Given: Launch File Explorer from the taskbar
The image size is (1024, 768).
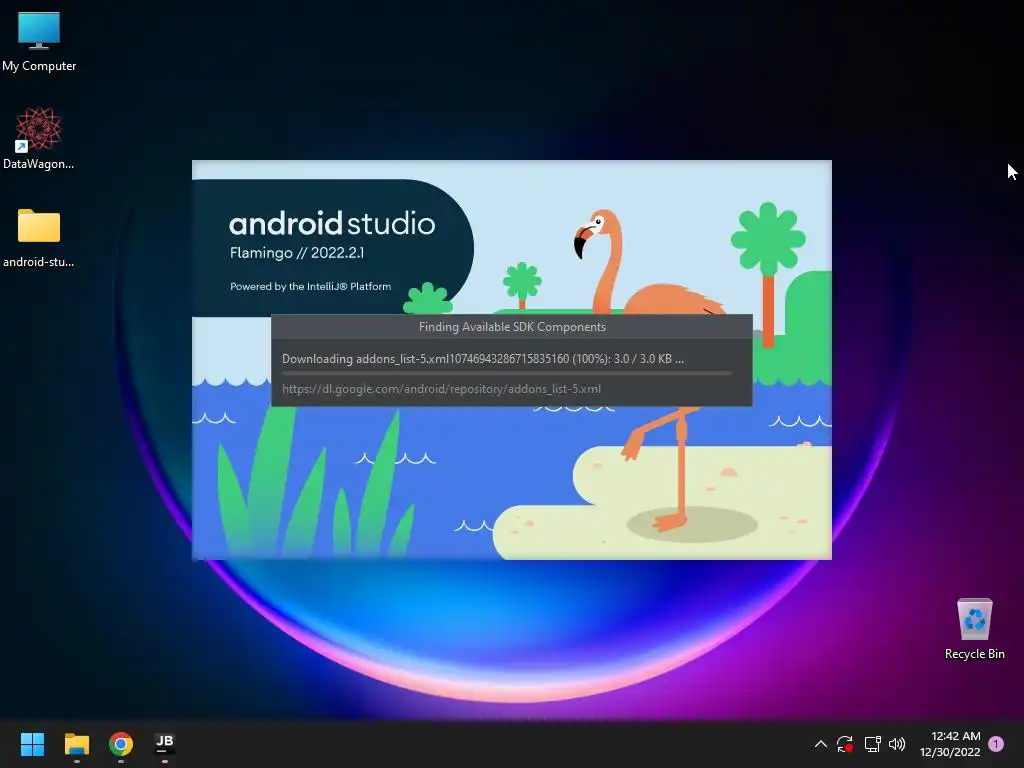Looking at the screenshot, I should click(76, 744).
